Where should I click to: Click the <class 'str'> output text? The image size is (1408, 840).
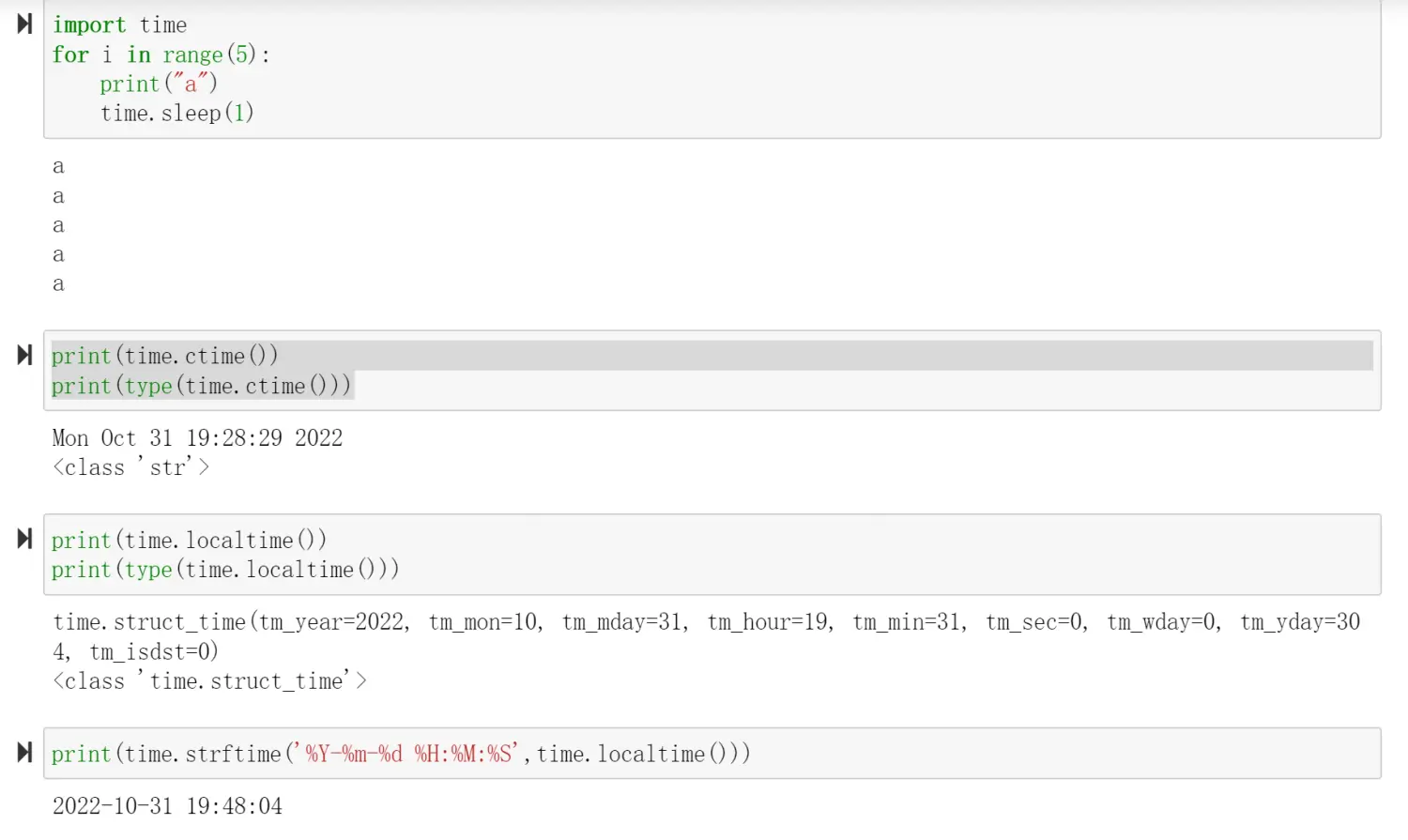click(x=130, y=467)
